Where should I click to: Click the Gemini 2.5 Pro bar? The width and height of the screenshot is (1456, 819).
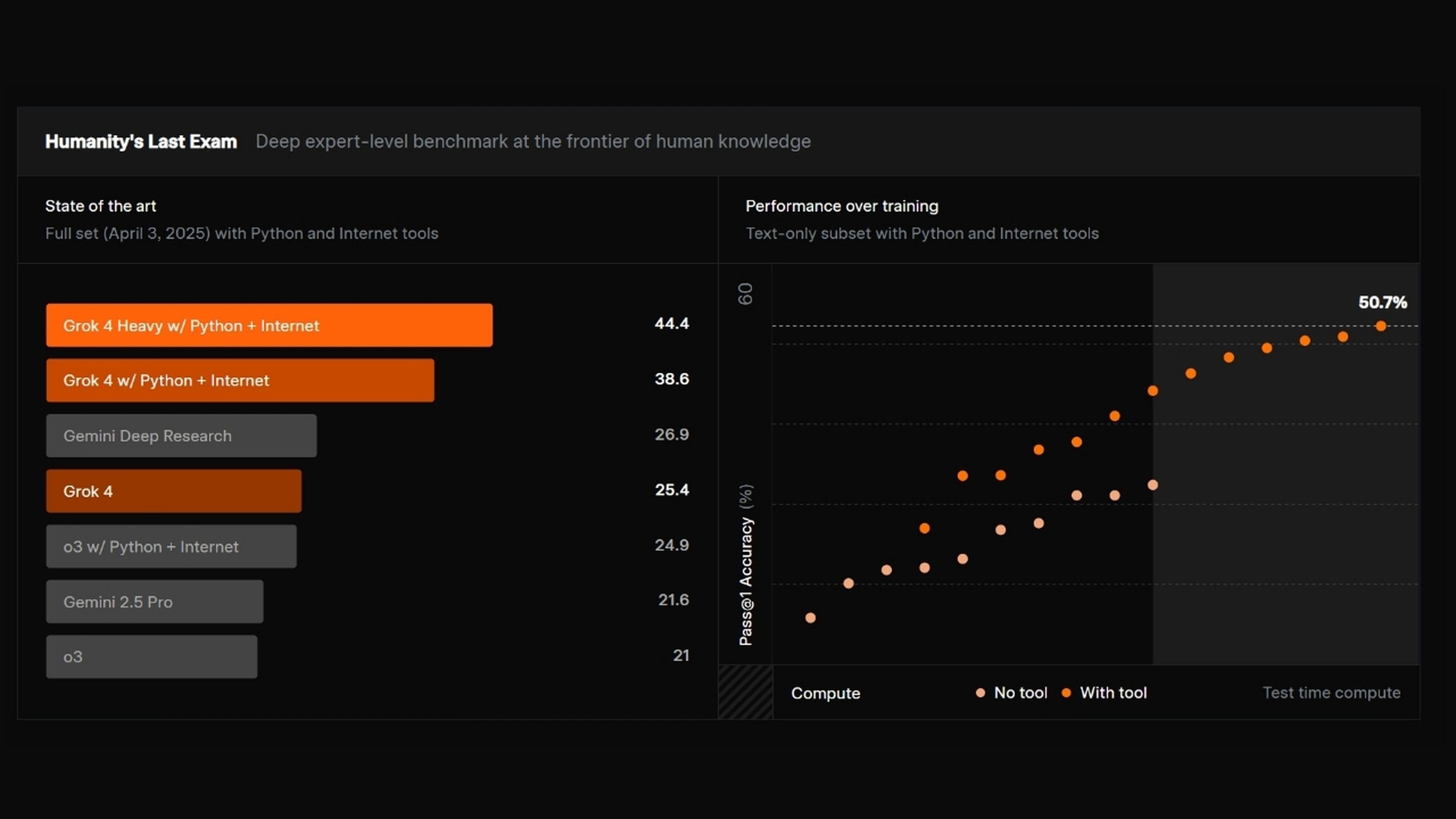pyautogui.click(x=154, y=602)
